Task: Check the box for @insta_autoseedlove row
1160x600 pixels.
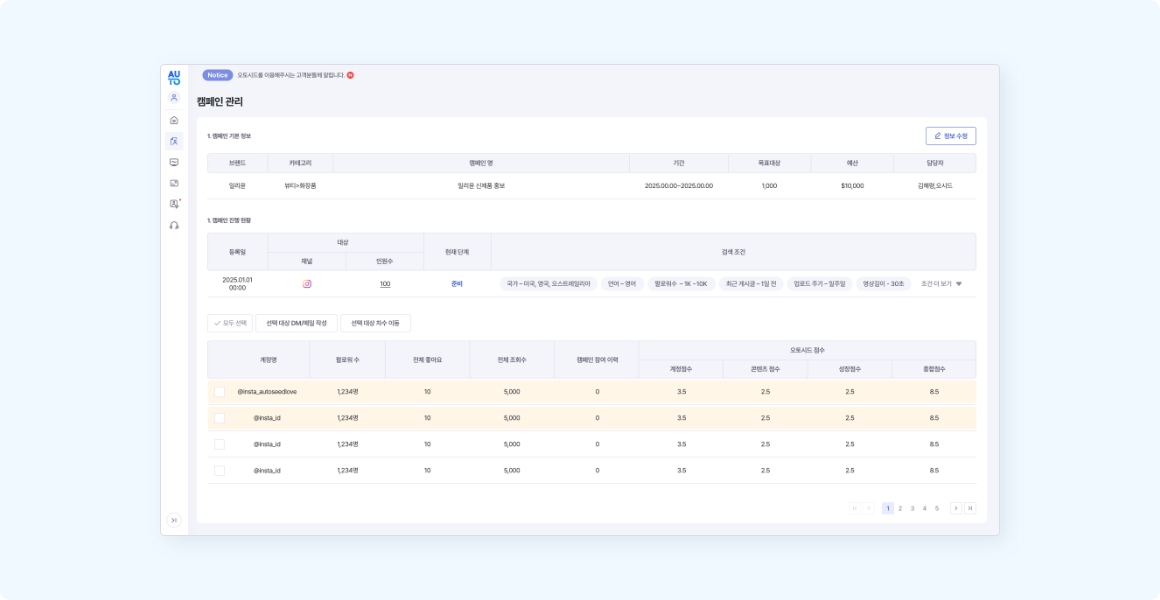Action: click(x=220, y=392)
